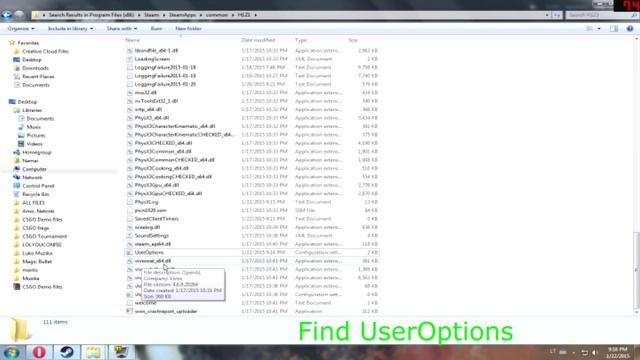Click the SoundSettings file icon
This screenshot has height=360, width=640.
129,236
